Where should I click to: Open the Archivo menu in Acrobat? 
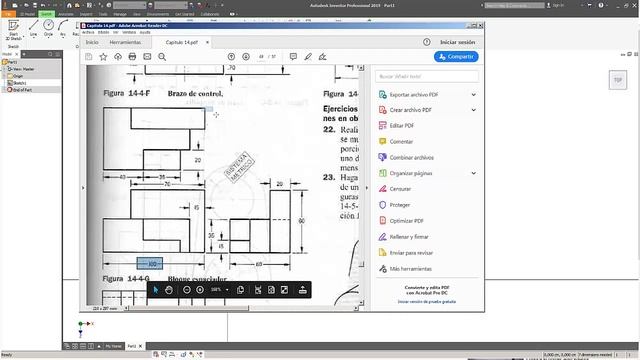point(88,32)
